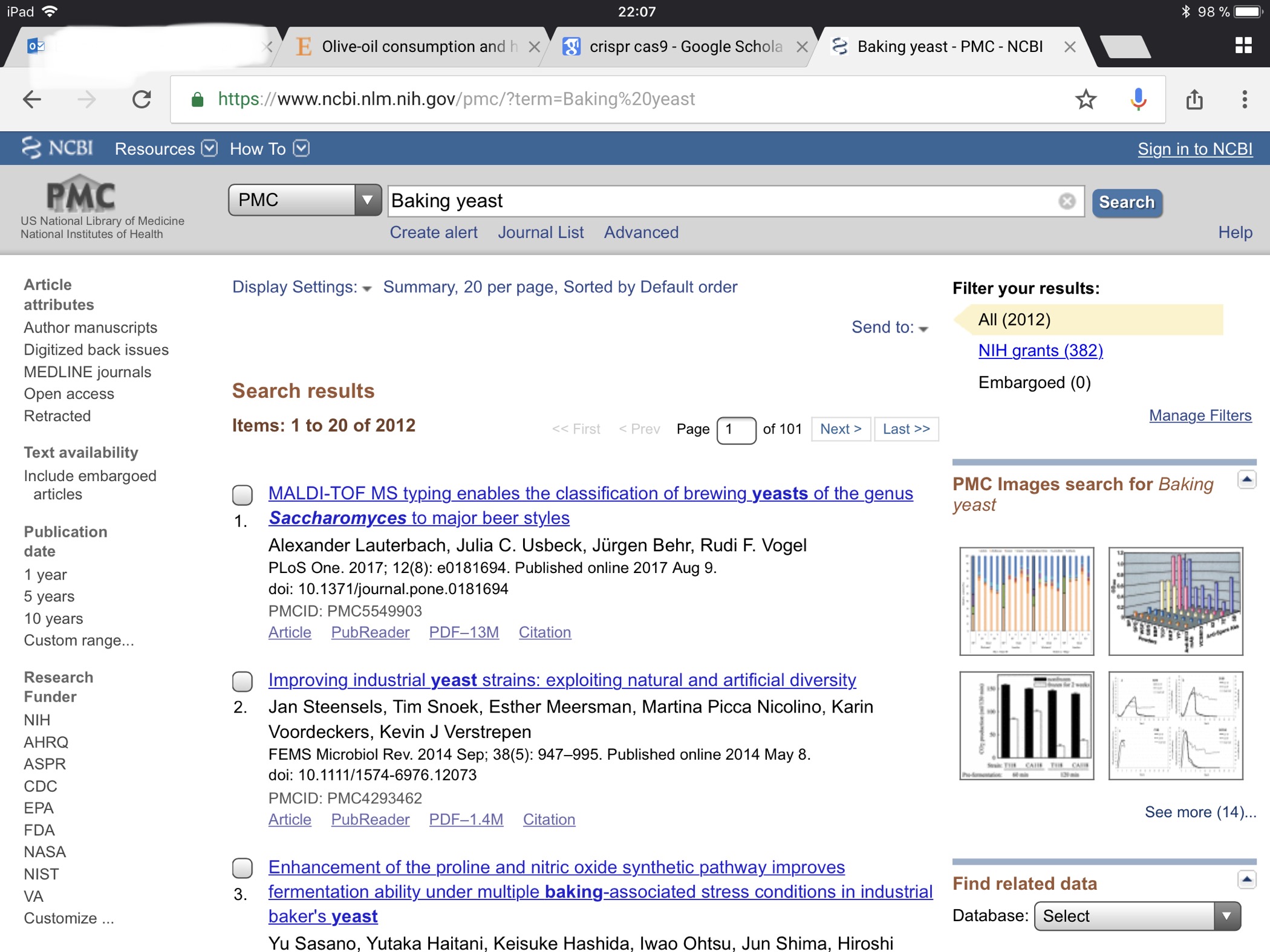The height and width of the screenshot is (952, 1270).
Task: Open the share sheet icon
Action: [1194, 99]
